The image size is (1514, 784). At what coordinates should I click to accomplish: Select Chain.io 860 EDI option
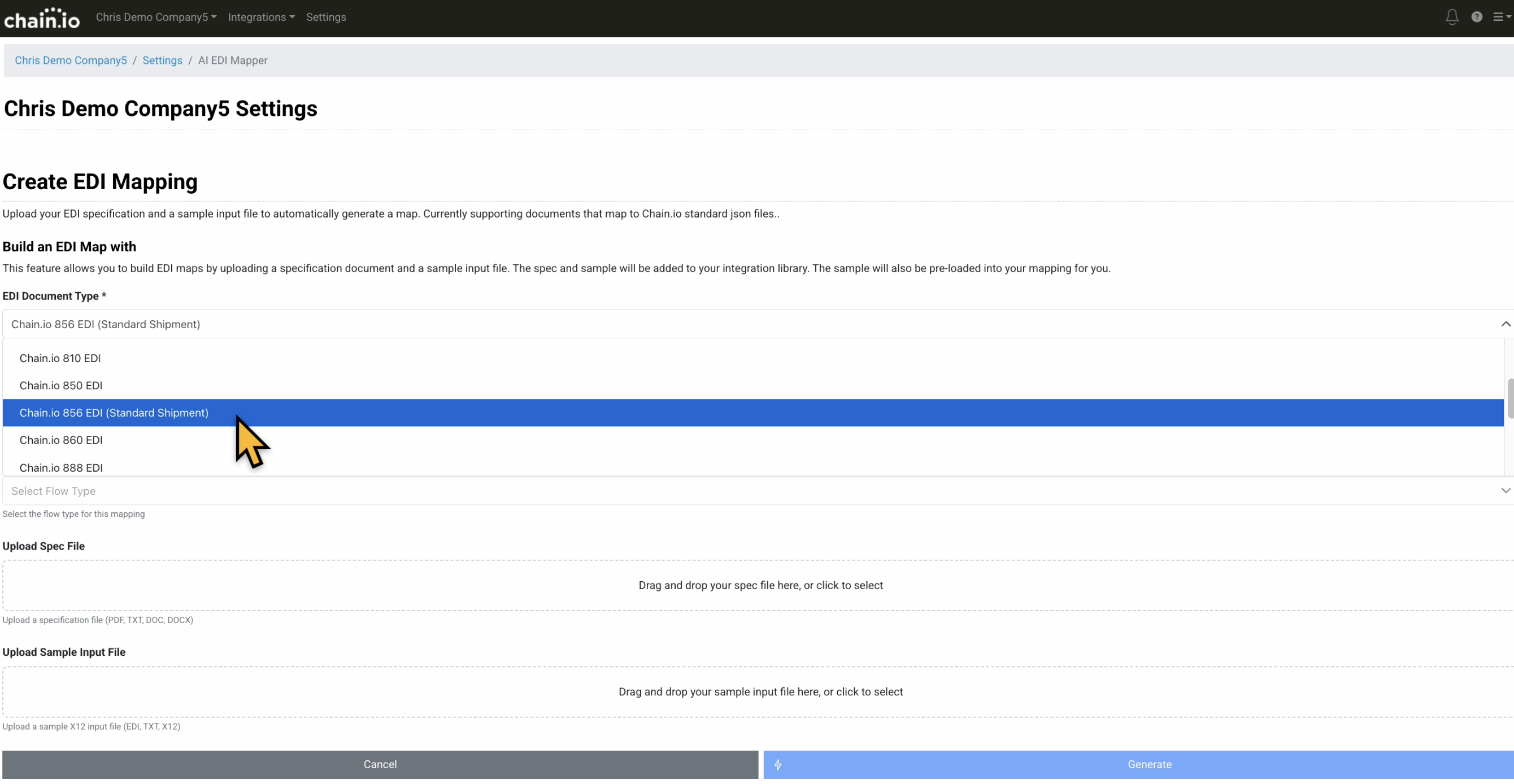[x=60, y=440]
